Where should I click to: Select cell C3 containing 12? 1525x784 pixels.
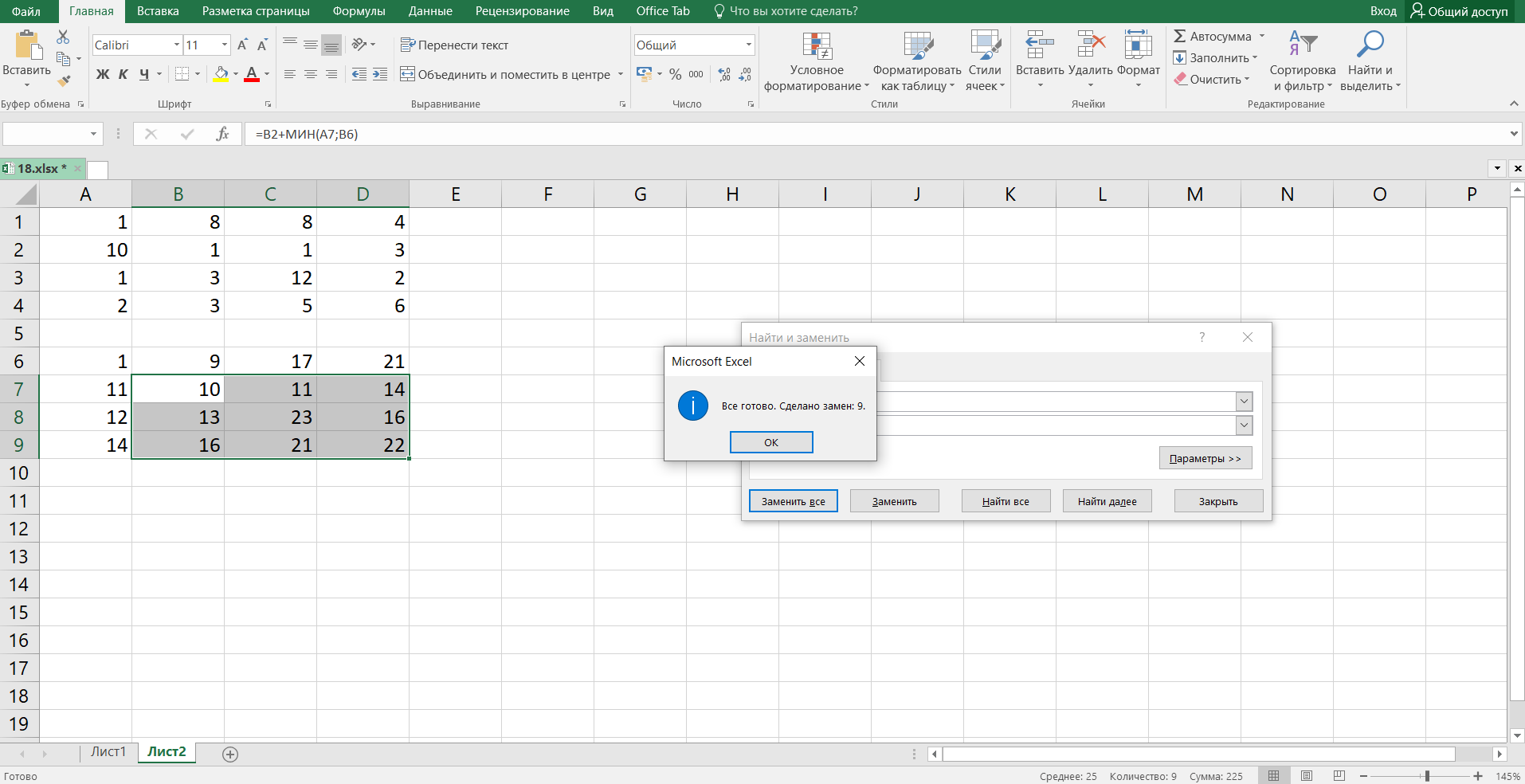click(270, 277)
